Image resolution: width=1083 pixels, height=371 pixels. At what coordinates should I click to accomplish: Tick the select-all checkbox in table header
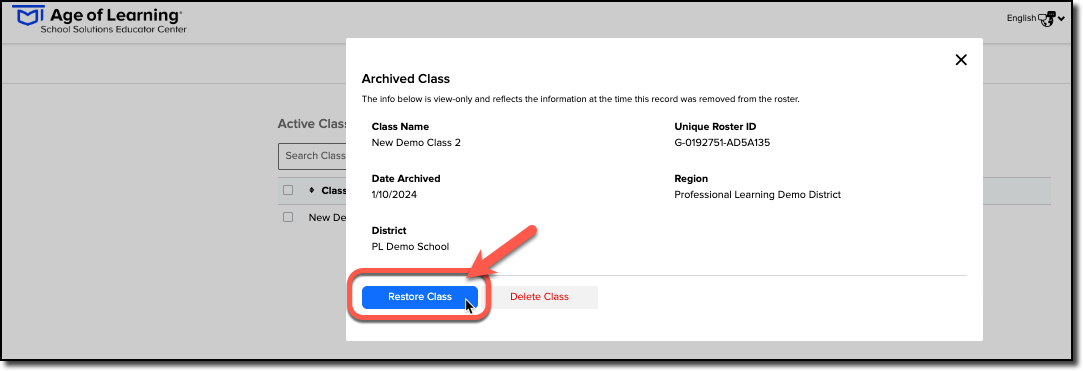pyautogui.click(x=288, y=190)
